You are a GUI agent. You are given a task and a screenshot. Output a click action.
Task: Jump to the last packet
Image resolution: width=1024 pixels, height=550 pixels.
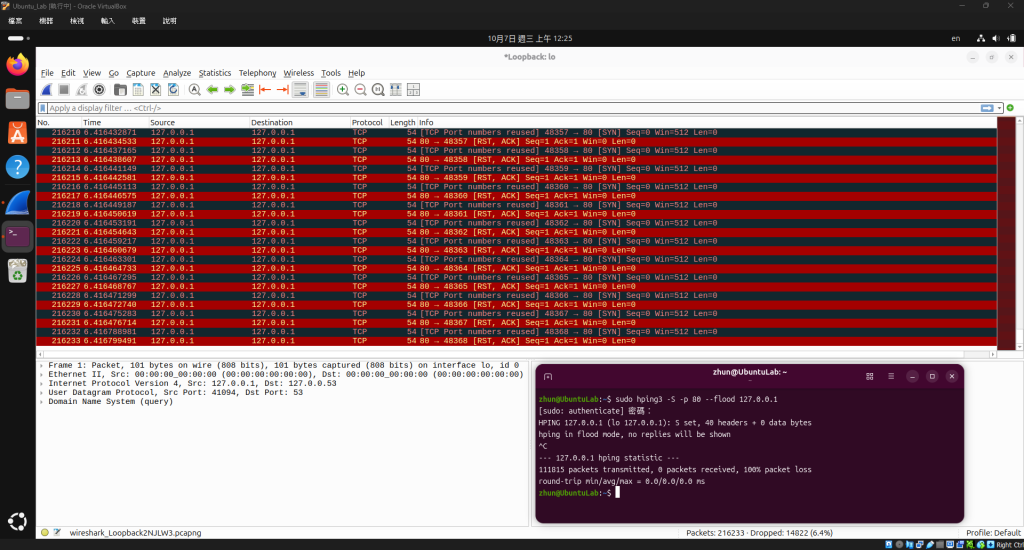tap(283, 90)
